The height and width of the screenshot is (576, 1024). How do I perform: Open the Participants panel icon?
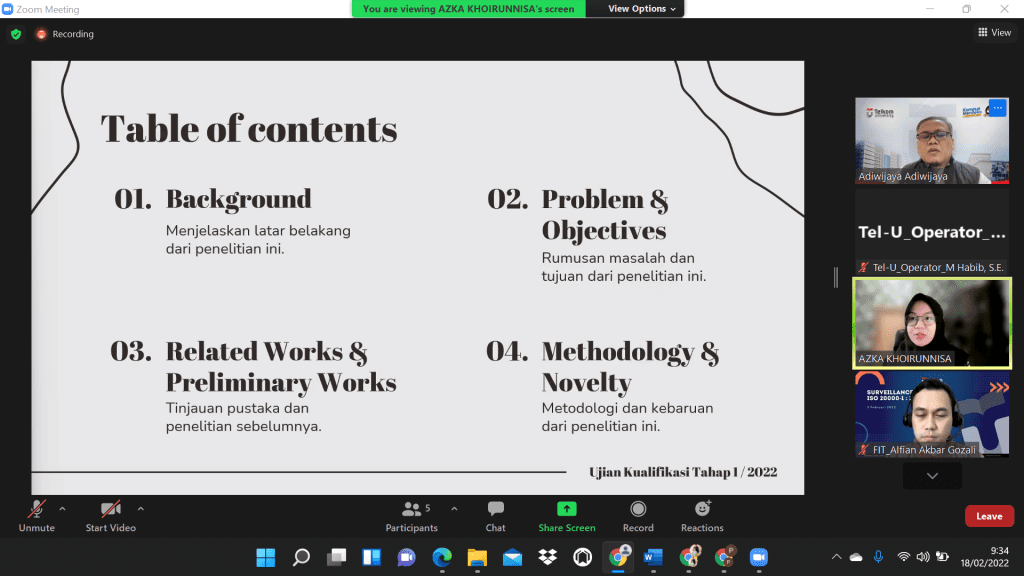pyautogui.click(x=411, y=509)
